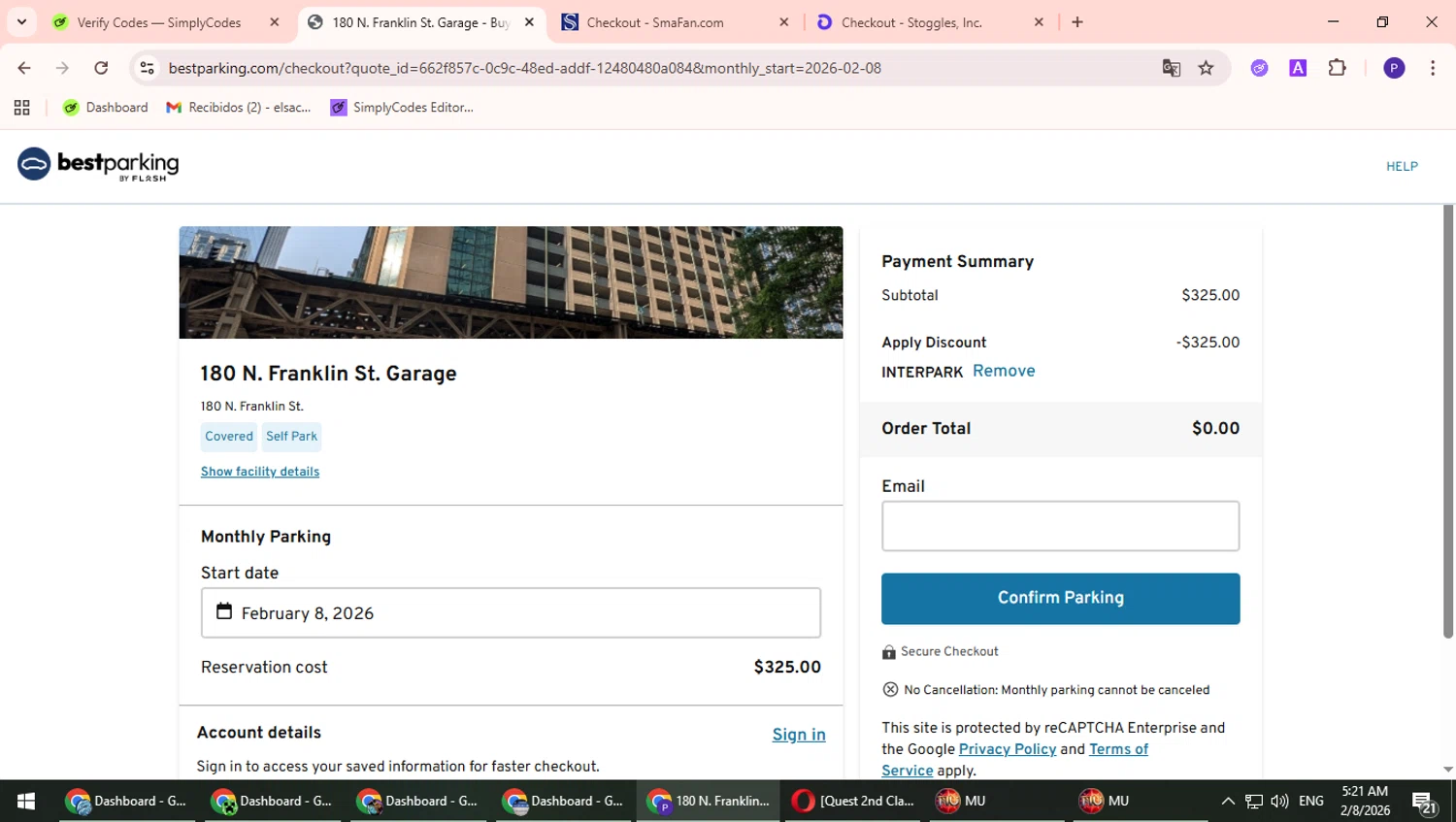This screenshot has width=1456, height=822.
Task: Click the ENG language indicator
Action: coord(1310,801)
